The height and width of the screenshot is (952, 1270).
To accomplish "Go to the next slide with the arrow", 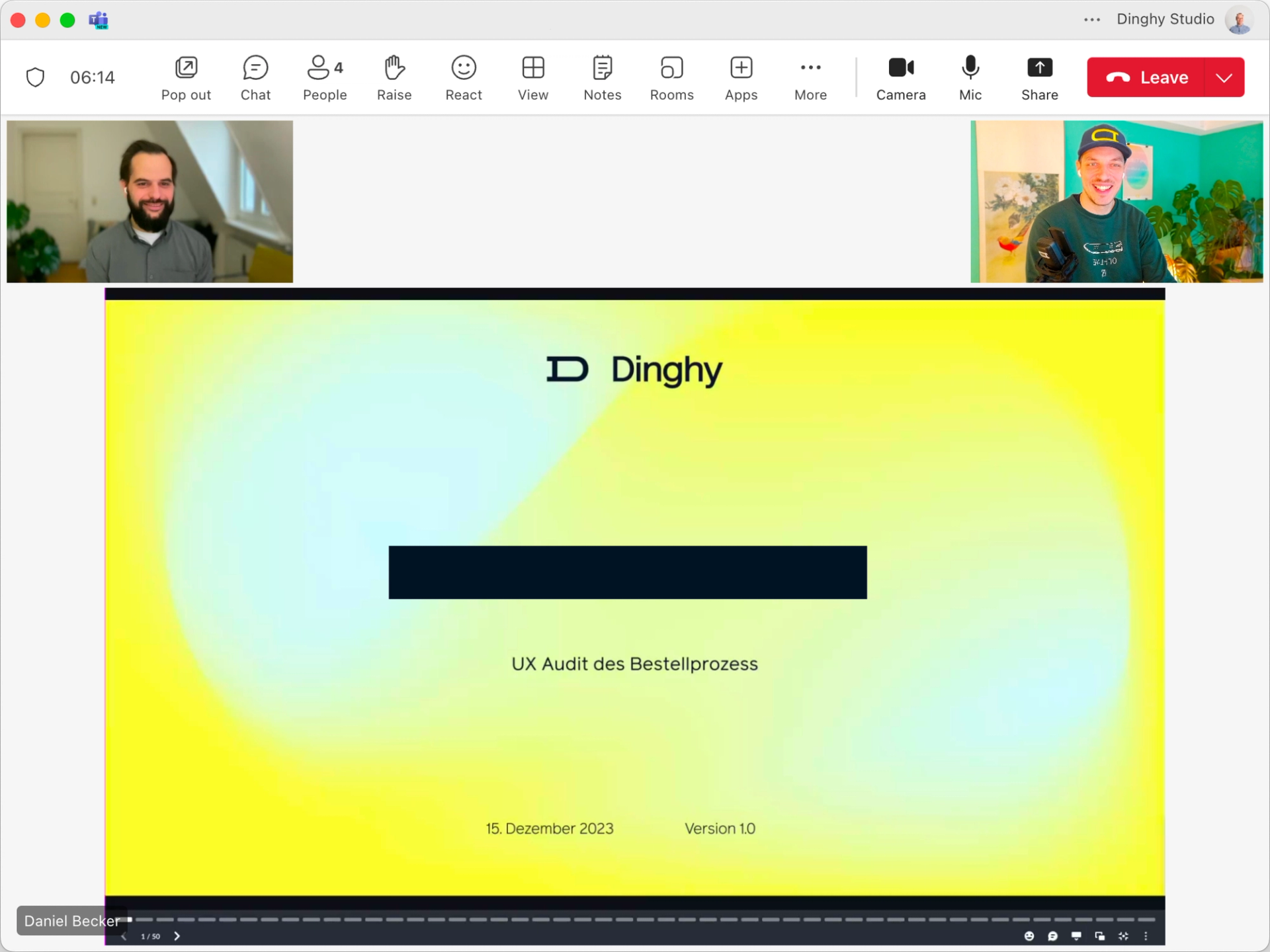I will click(177, 936).
